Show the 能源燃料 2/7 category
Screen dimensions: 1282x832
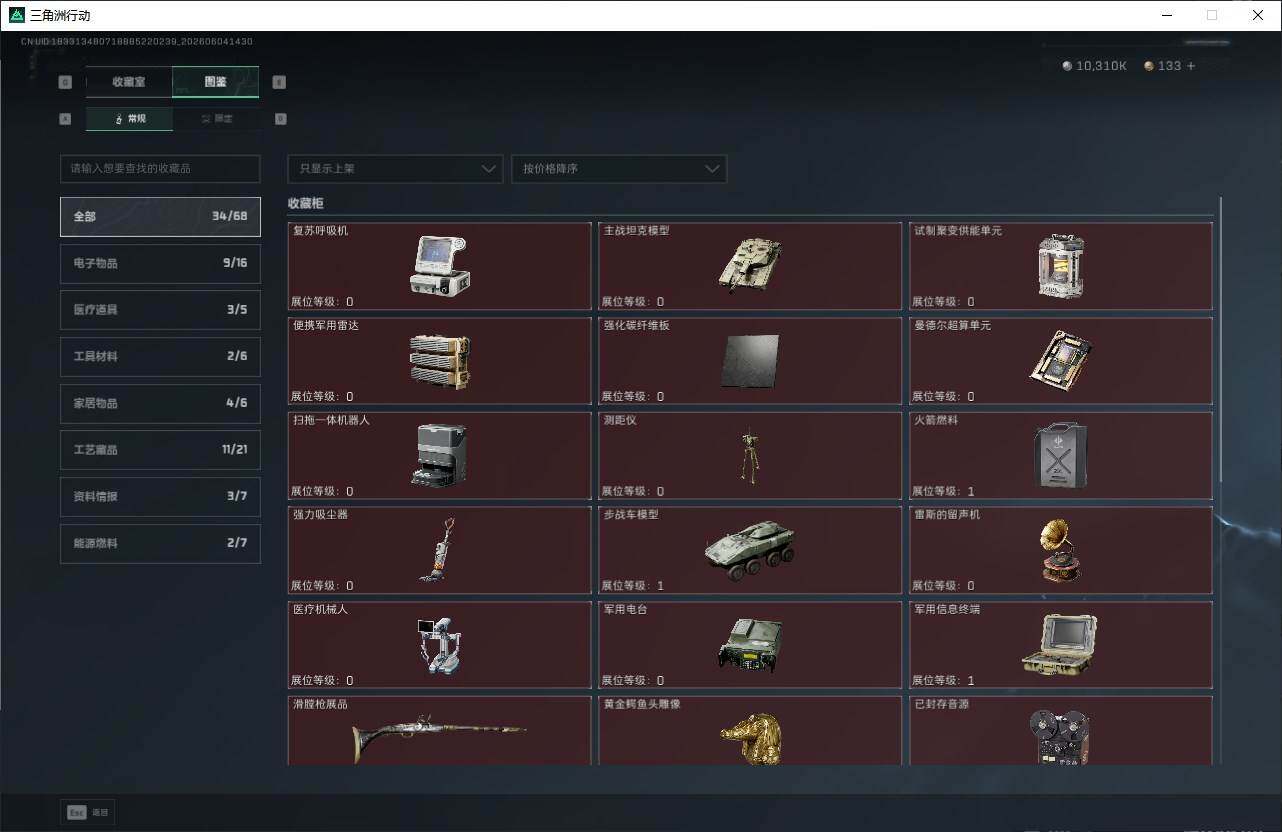click(x=160, y=543)
